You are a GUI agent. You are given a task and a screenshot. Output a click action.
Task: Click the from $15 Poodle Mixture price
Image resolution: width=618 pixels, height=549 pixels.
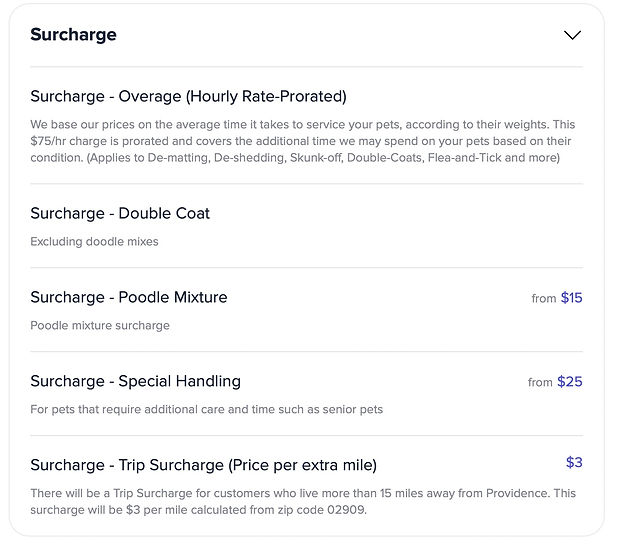pyautogui.click(x=557, y=298)
